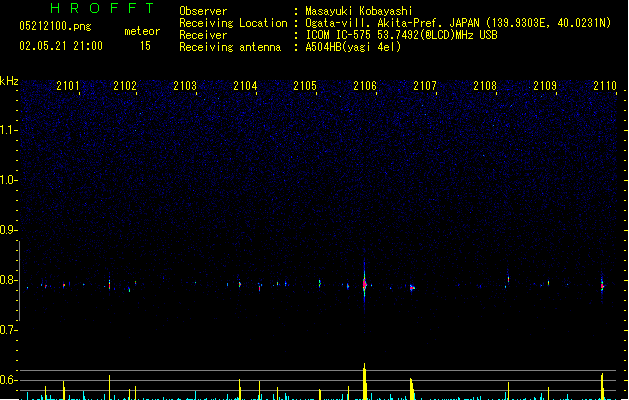Viewport: 629px width, 400px height.
Task: Click the meteor echo just before 2107
Action: click(412, 287)
